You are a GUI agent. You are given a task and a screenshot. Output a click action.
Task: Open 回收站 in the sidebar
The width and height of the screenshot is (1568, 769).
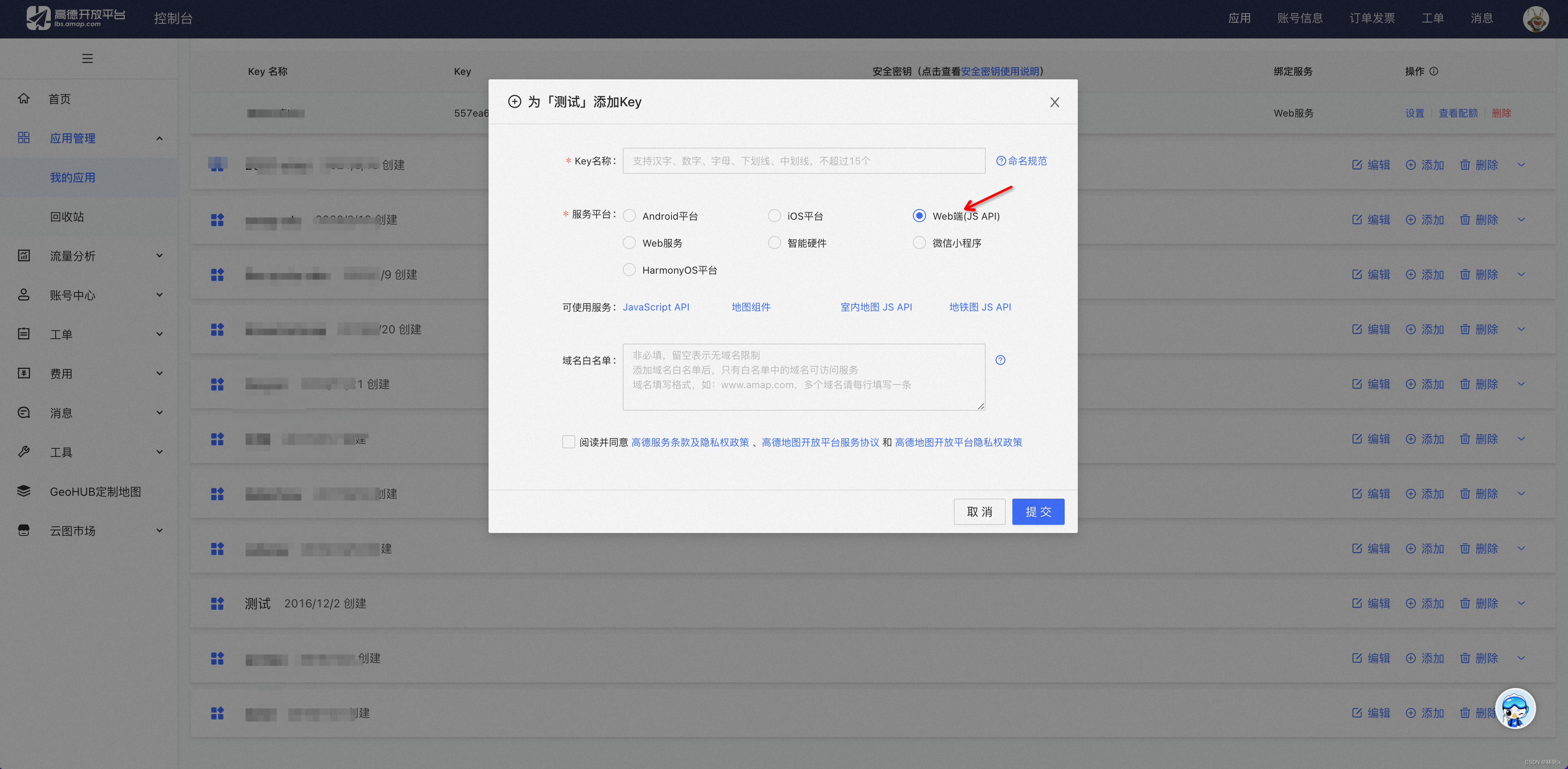[x=67, y=216]
